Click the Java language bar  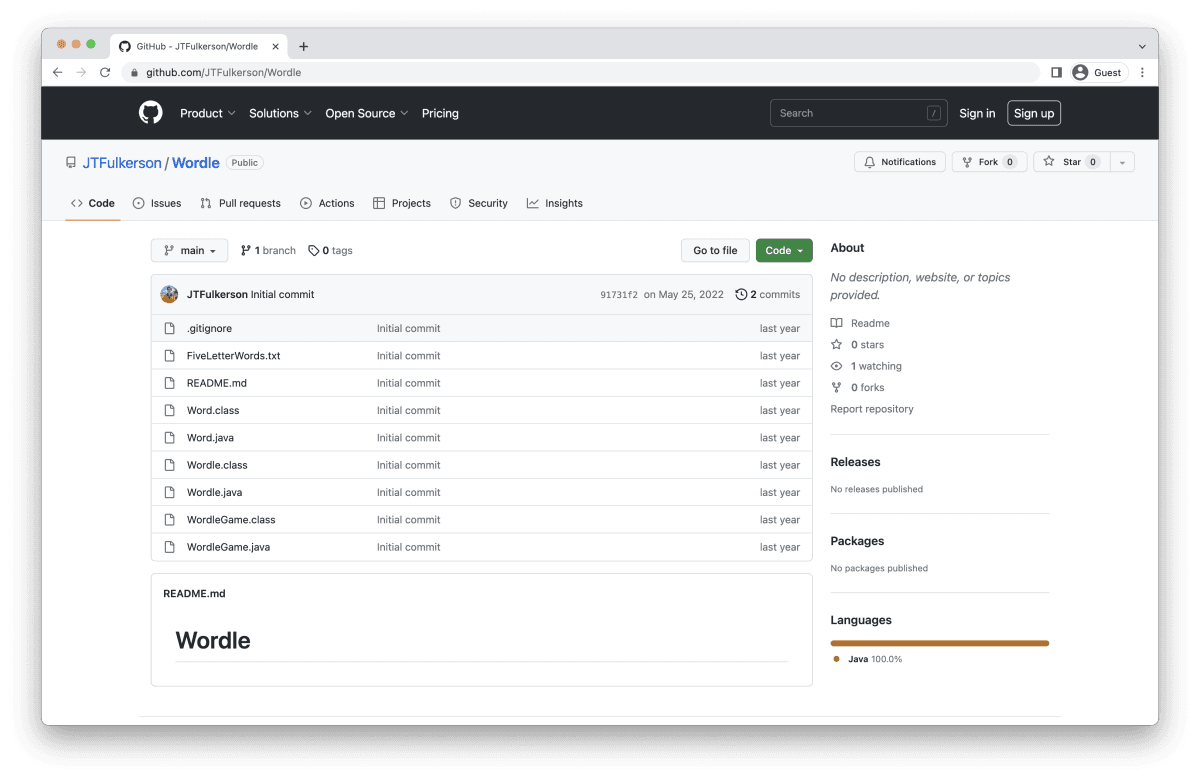click(x=939, y=643)
